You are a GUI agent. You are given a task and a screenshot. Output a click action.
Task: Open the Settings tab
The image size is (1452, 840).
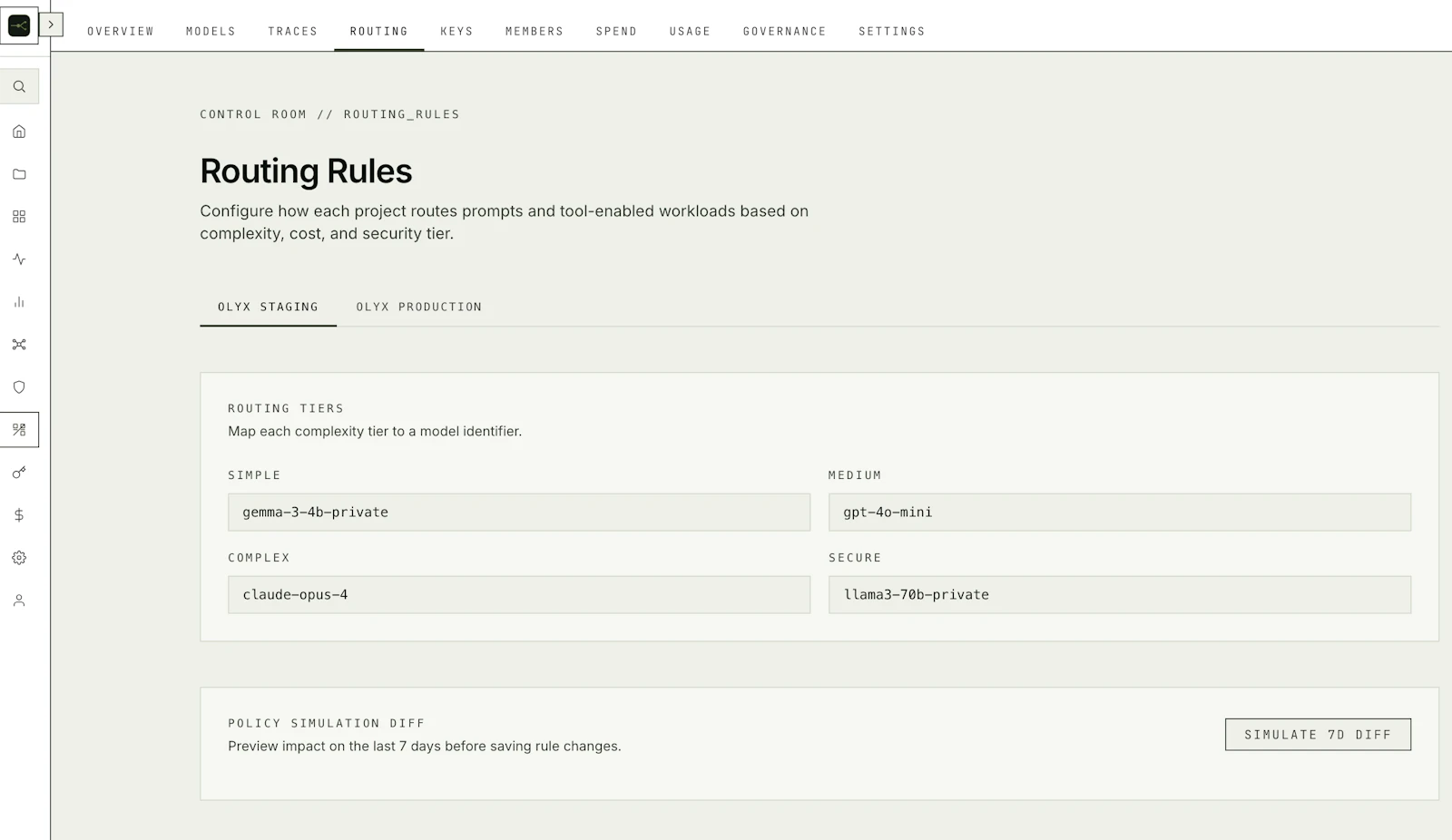click(892, 31)
